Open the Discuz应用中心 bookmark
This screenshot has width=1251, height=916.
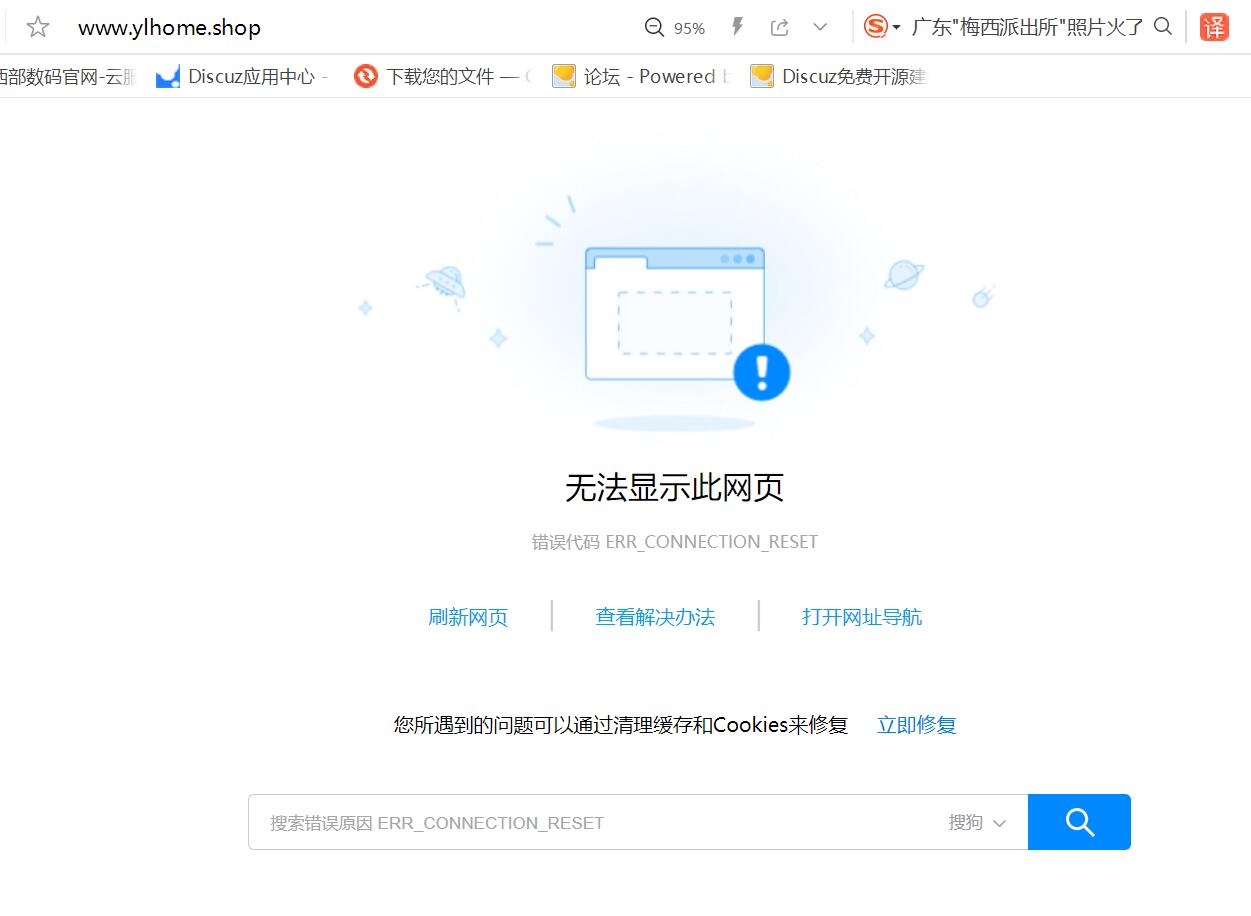242,77
